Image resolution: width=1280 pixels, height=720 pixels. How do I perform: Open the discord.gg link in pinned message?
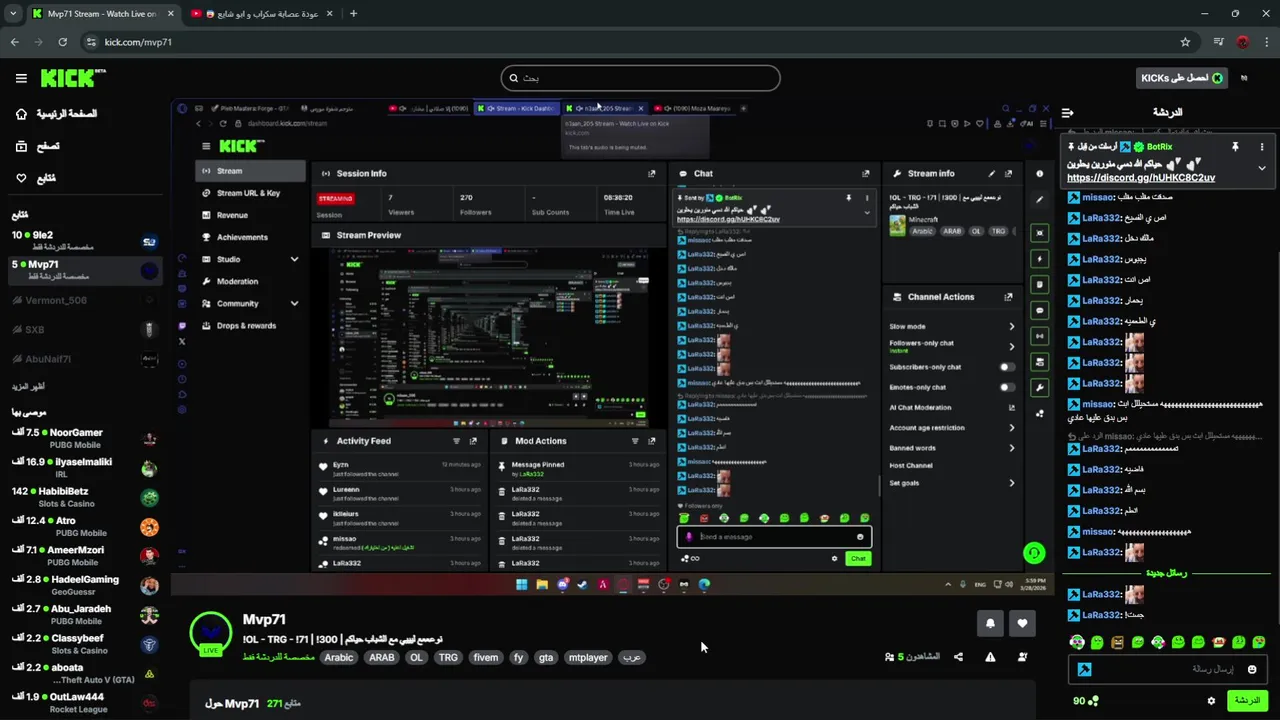pos(1141,178)
